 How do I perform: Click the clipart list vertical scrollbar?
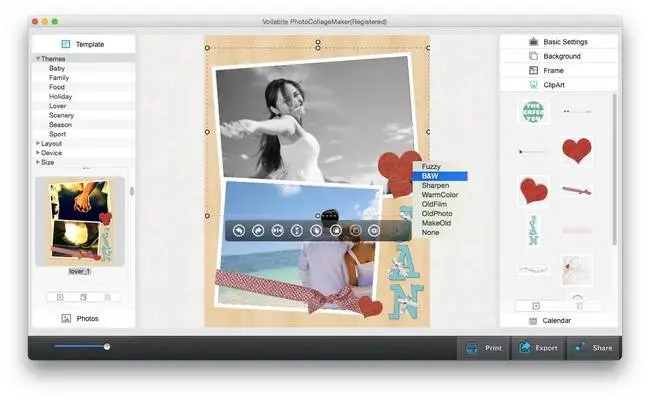click(x=614, y=169)
